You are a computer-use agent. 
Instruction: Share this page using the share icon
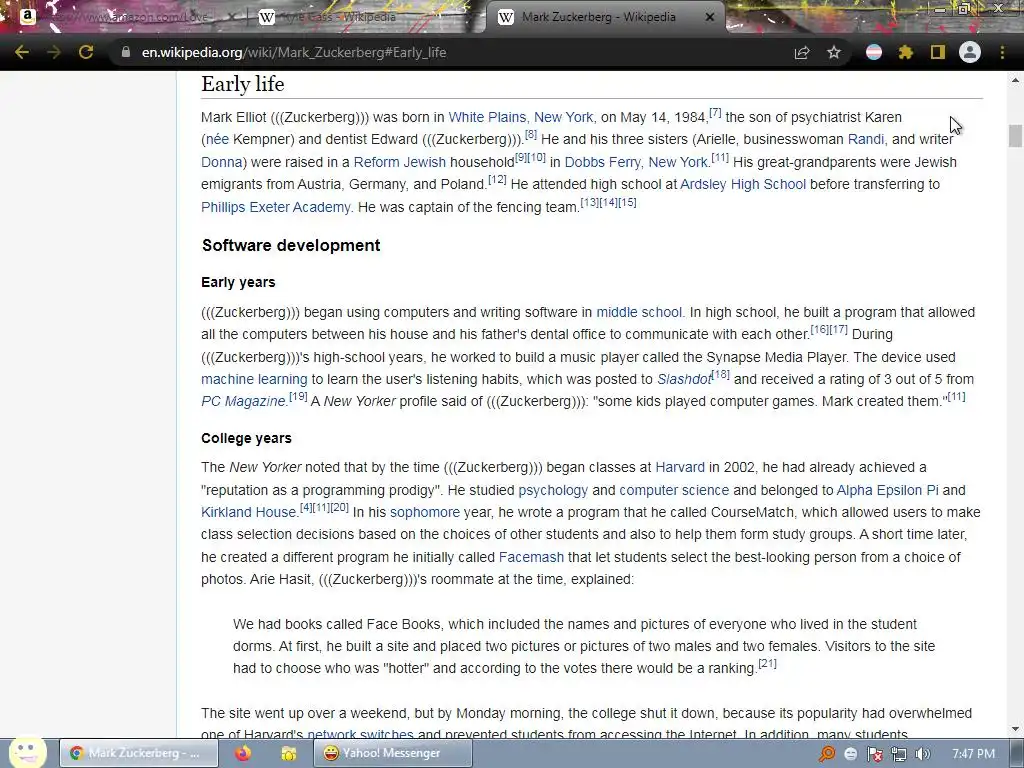click(802, 52)
